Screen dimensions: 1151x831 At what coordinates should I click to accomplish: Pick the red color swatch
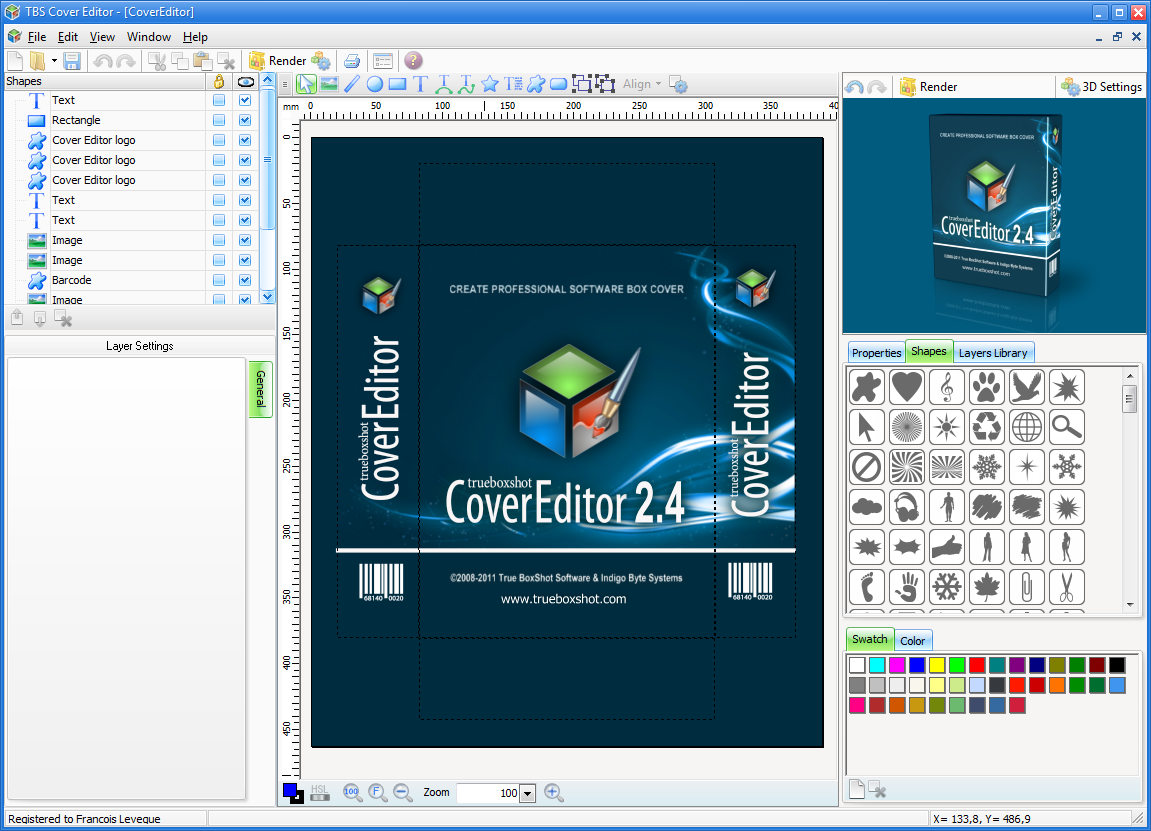tap(977, 665)
